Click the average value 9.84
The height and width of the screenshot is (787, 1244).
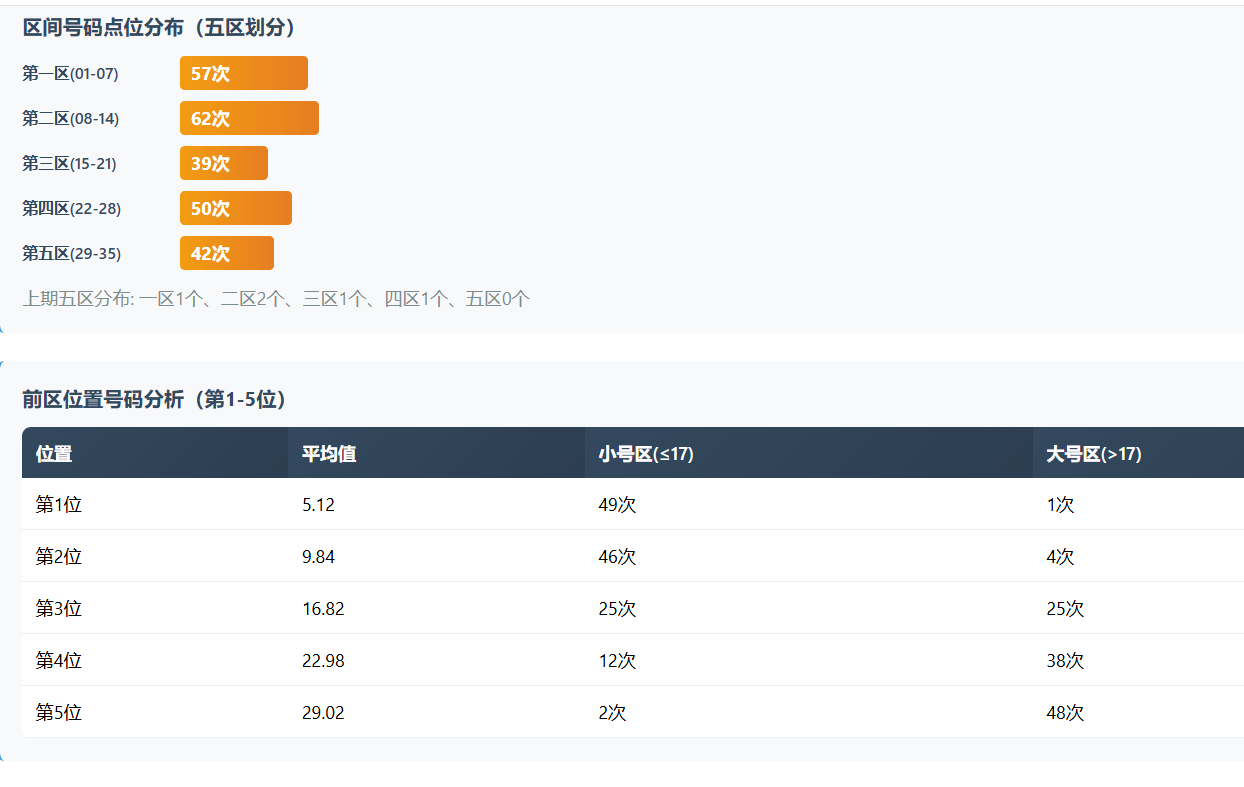[x=318, y=557]
